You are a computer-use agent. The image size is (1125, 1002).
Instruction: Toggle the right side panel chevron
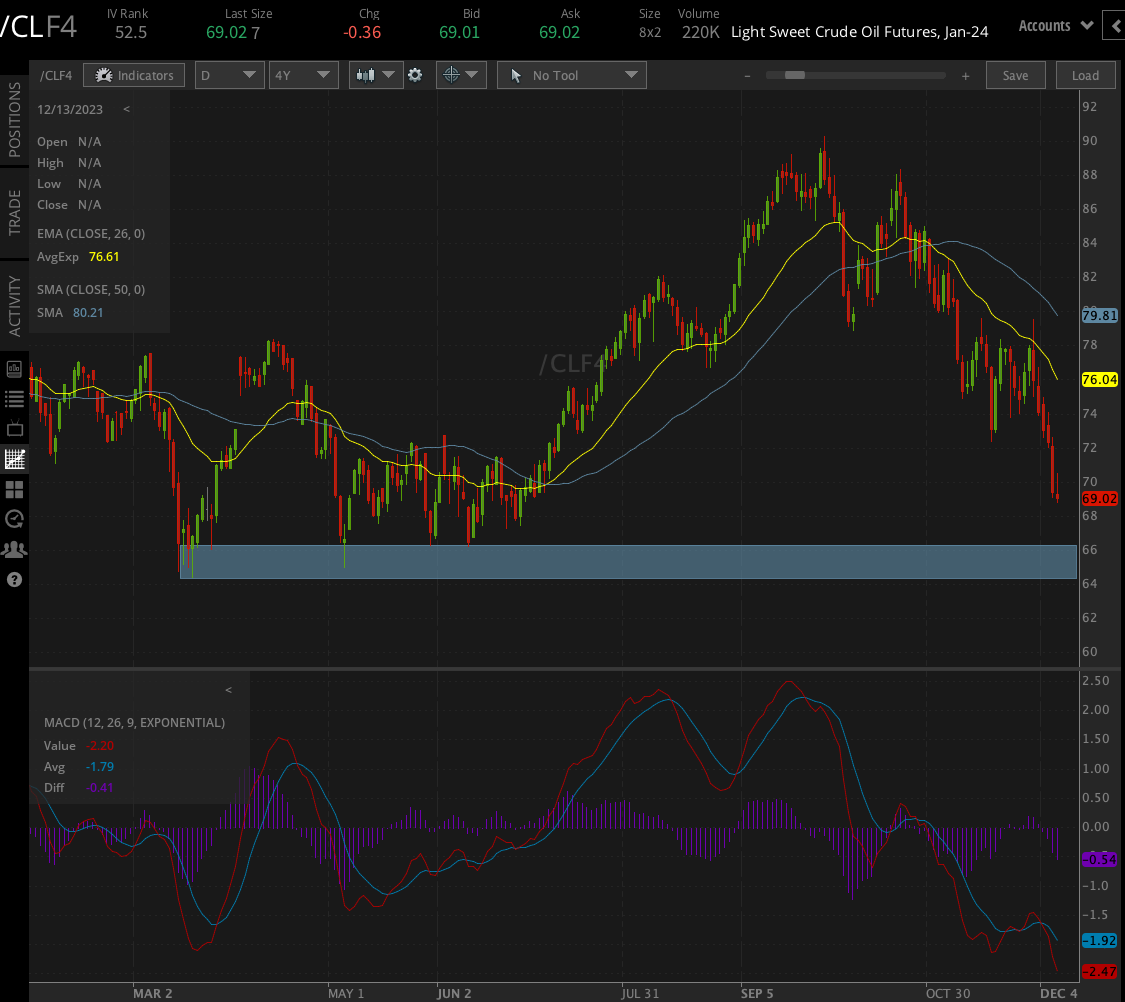(x=1114, y=26)
